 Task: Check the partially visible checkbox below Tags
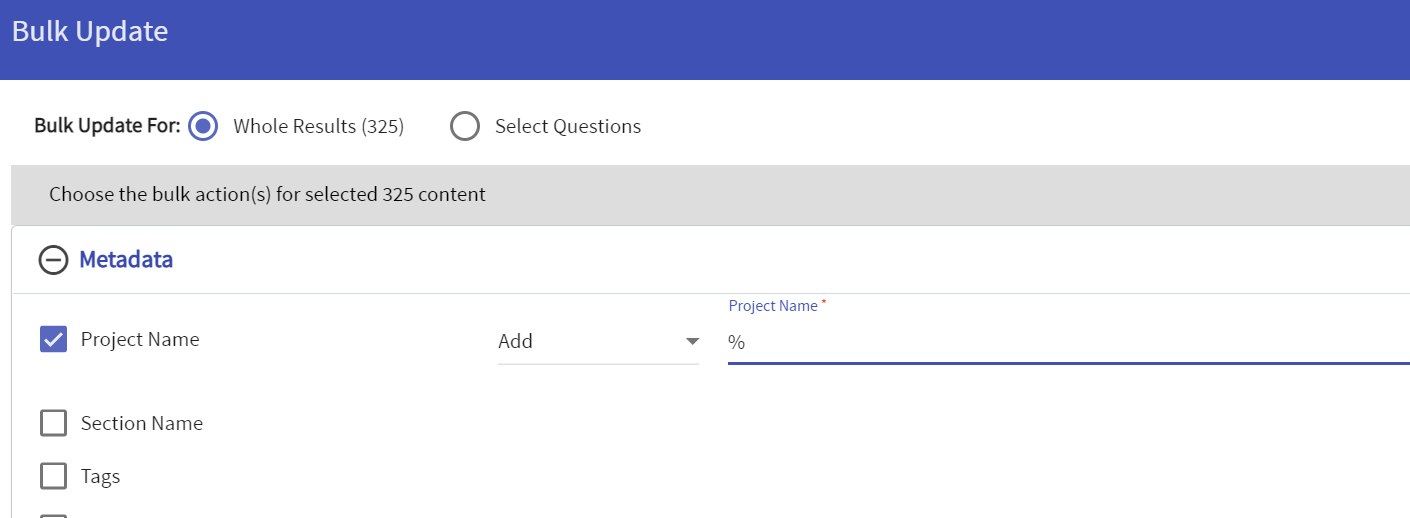[53, 516]
